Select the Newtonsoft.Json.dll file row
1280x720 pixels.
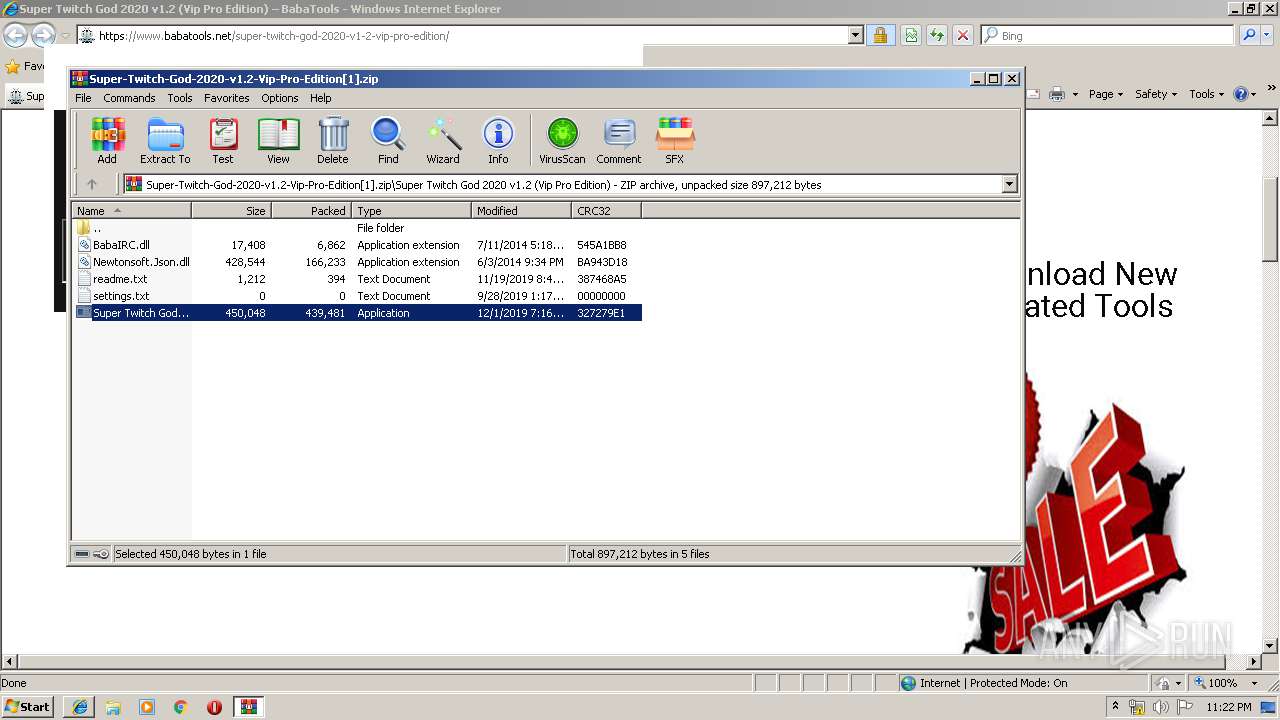[x=357, y=262]
